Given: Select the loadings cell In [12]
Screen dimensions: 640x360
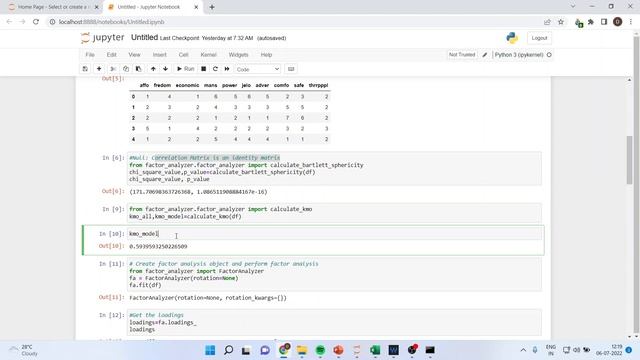Looking at the screenshot, I should click(x=334, y=322).
